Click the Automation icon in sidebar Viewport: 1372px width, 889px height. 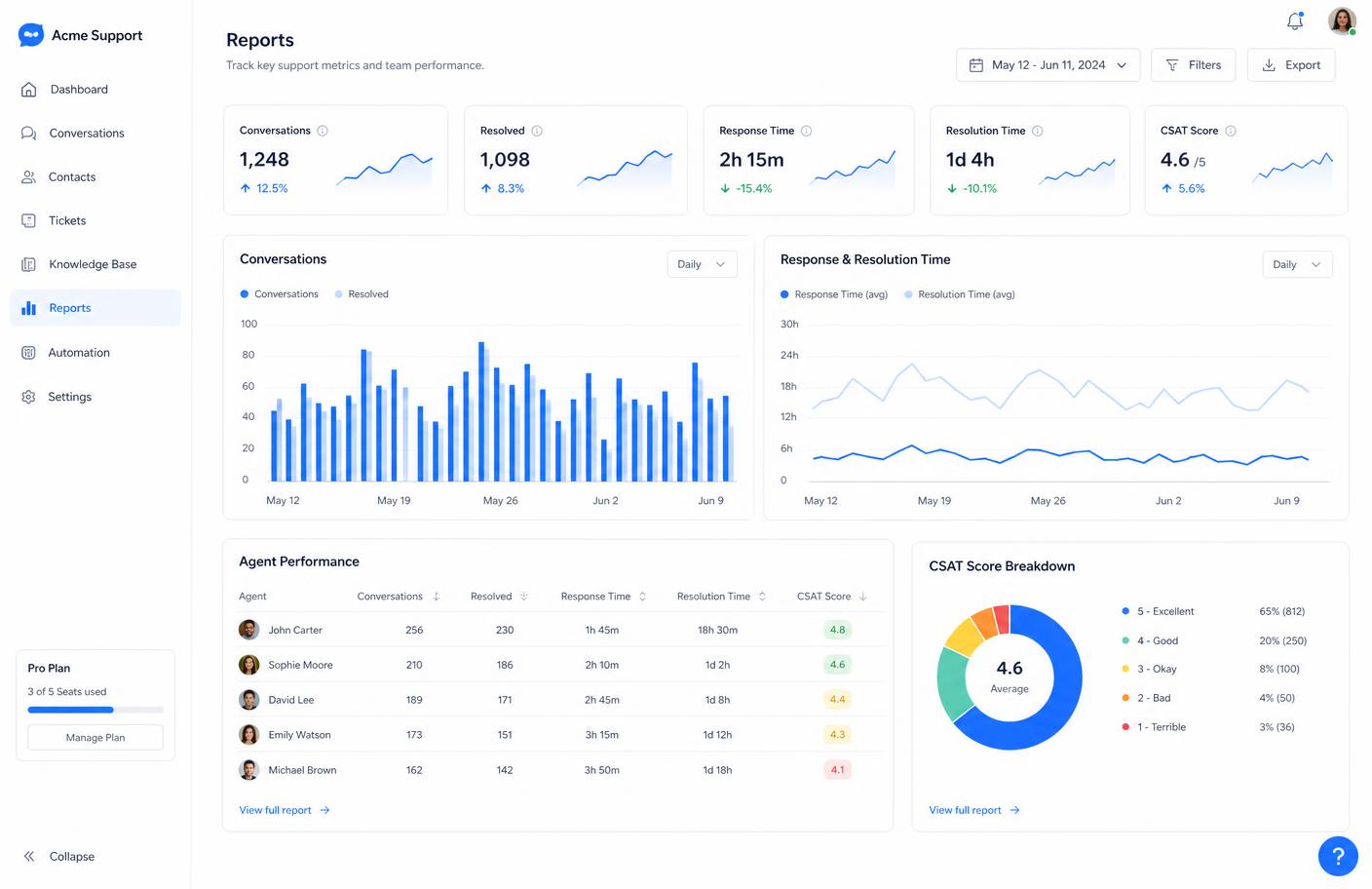pyautogui.click(x=29, y=353)
